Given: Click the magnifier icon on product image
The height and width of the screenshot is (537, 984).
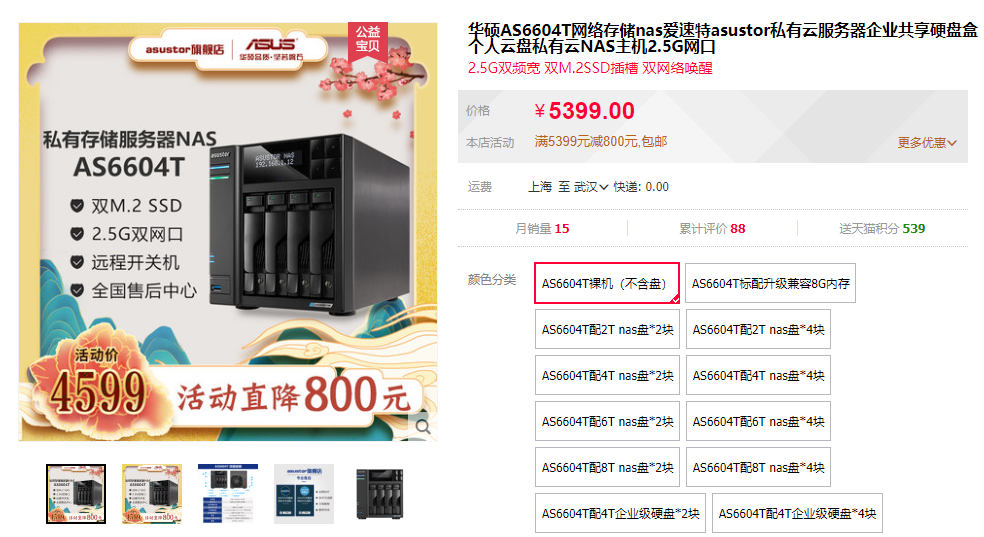Looking at the screenshot, I should [x=423, y=427].
